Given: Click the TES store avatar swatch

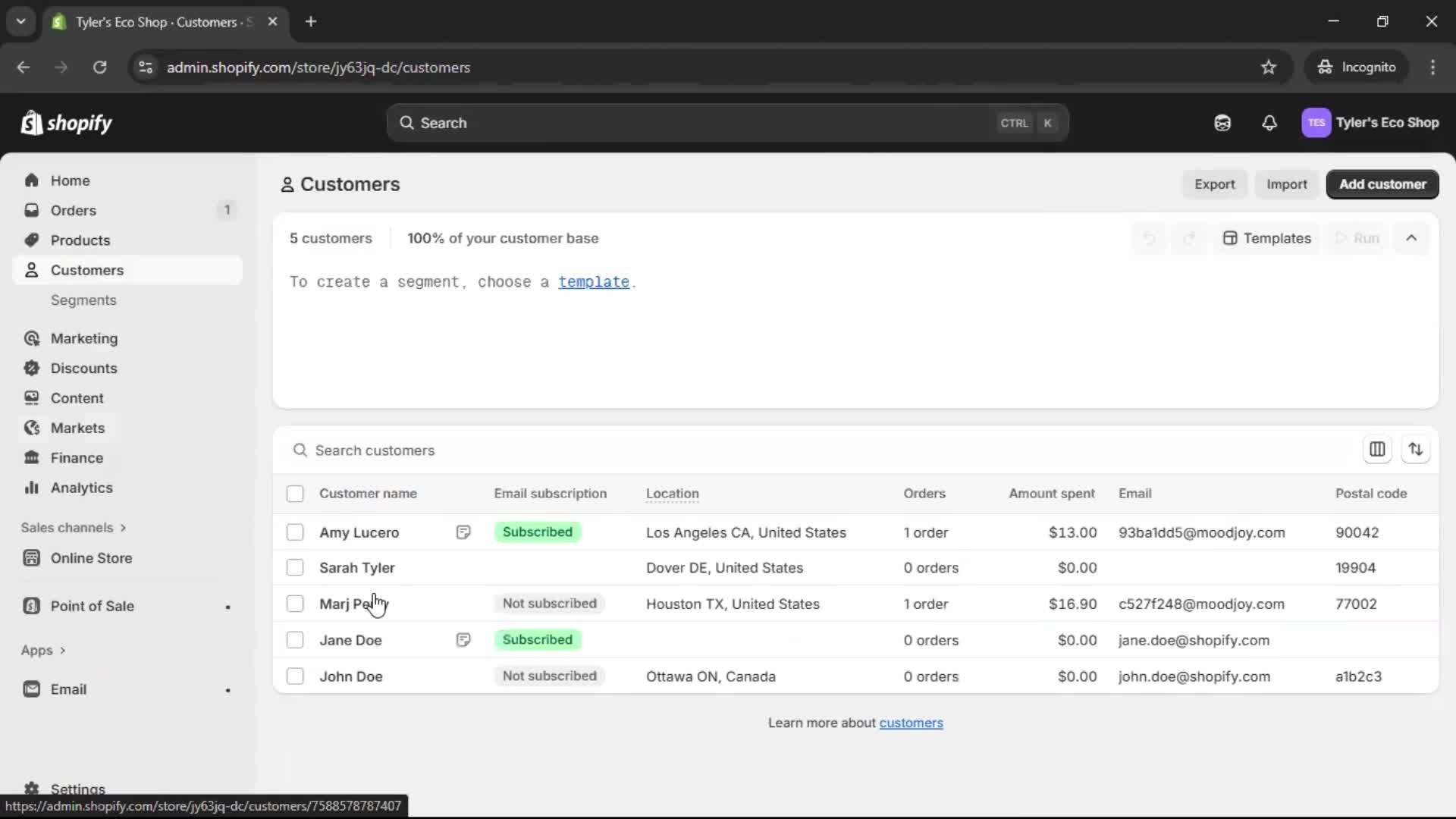Looking at the screenshot, I should click(1316, 123).
